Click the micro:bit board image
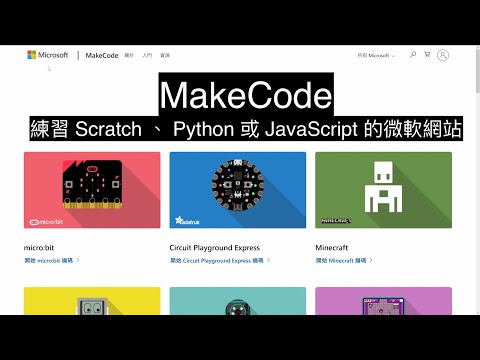Viewport: 480px width, 360px height. point(92,184)
